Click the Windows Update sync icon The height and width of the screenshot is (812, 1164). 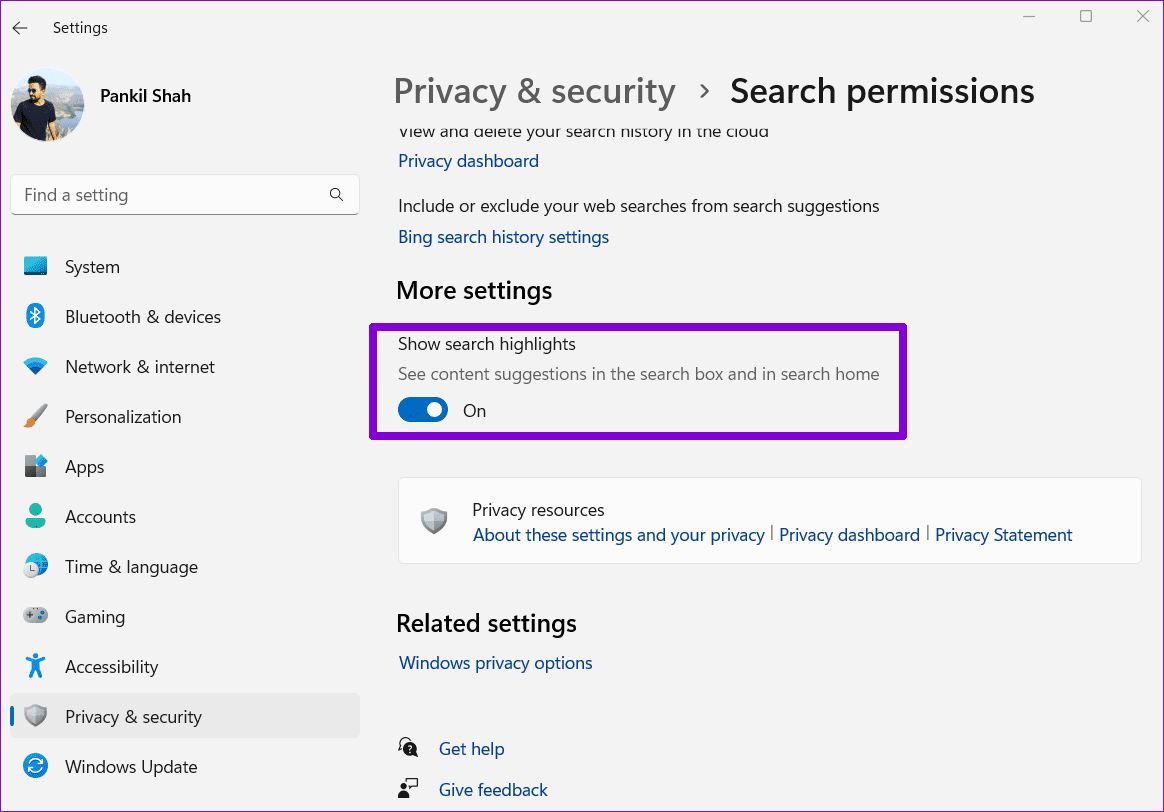pyautogui.click(x=35, y=766)
